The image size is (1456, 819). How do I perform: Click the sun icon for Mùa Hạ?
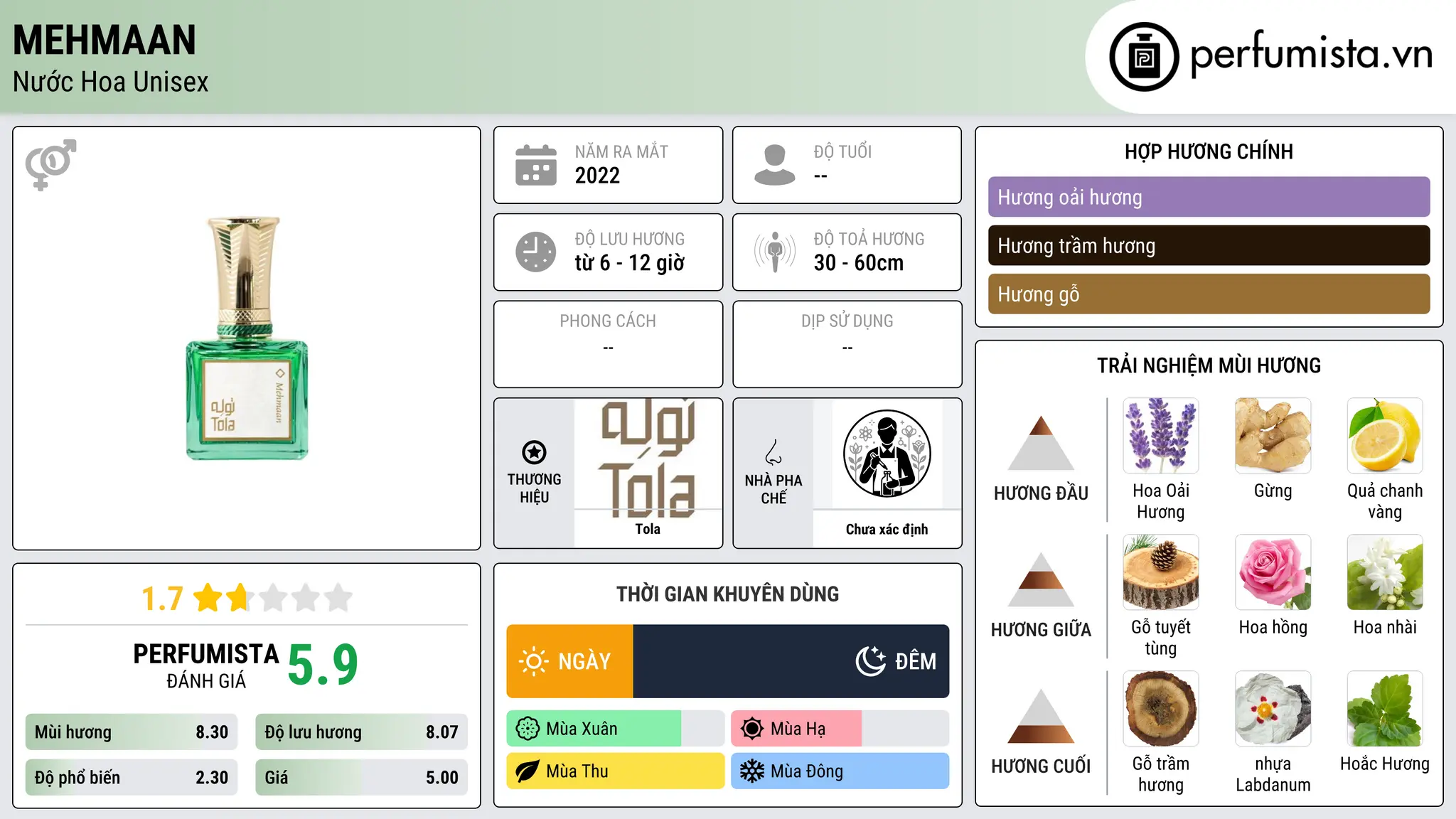tap(752, 729)
